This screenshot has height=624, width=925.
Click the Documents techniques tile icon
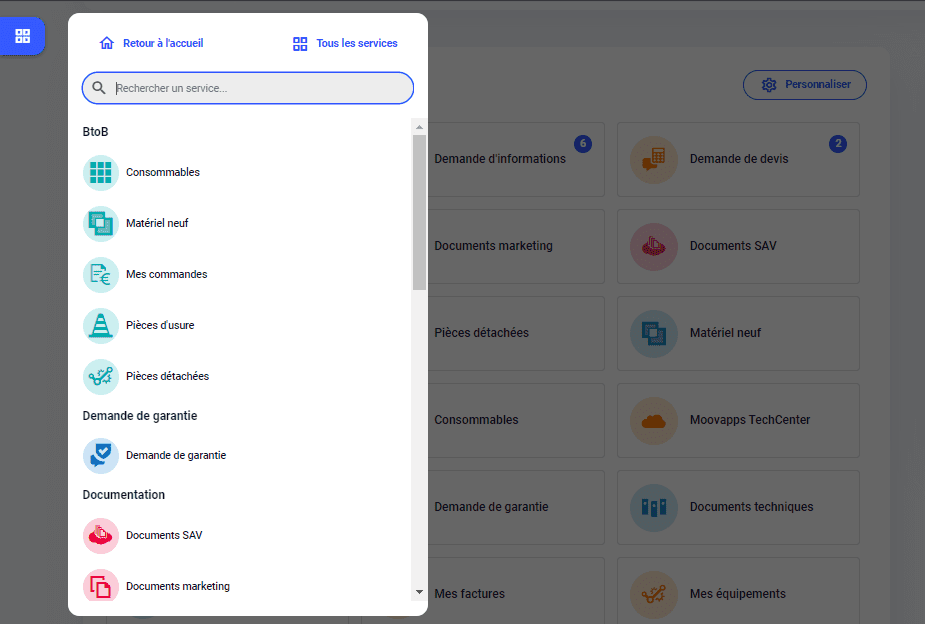[x=653, y=507]
